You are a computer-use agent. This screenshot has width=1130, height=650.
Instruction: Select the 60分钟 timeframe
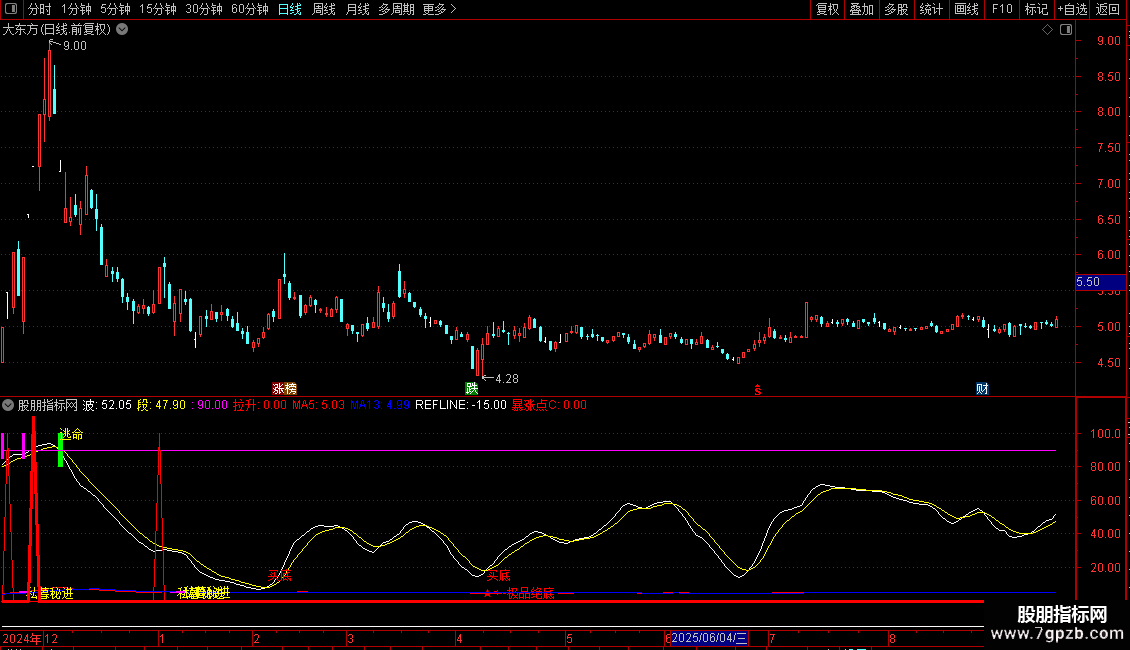[250, 9]
